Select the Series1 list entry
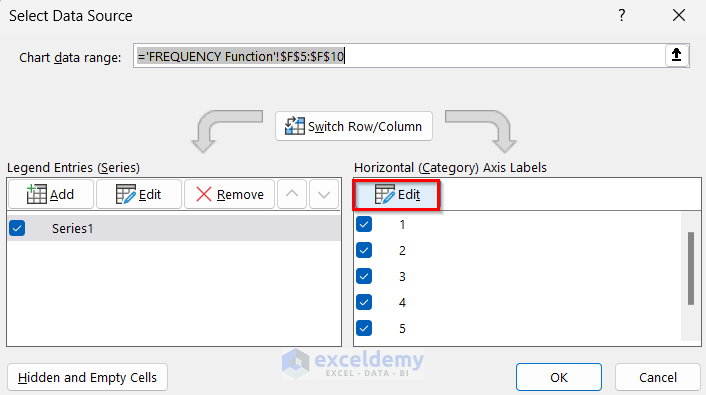The height and width of the screenshot is (395, 706). pos(174,228)
